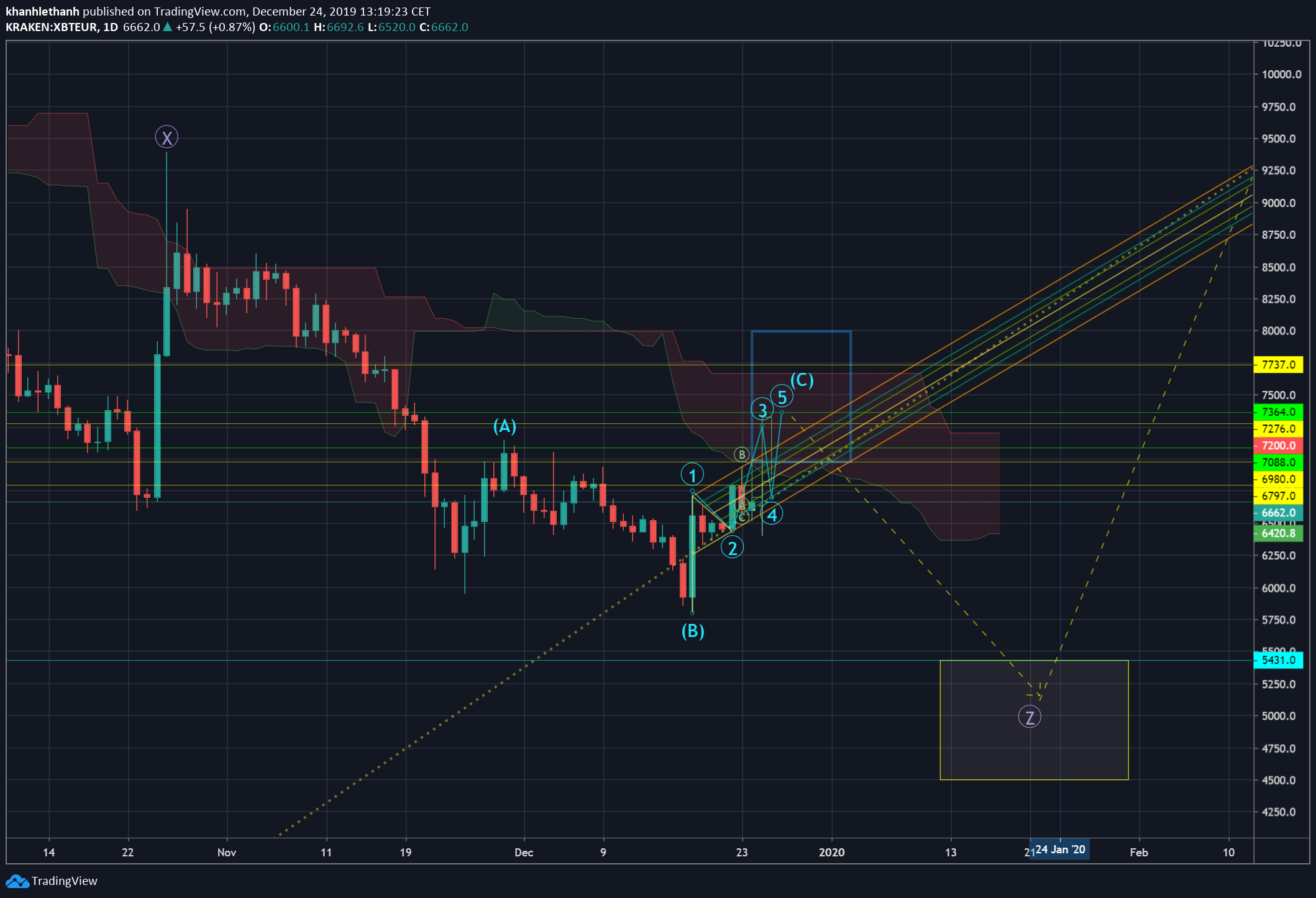Select the (A) wave label
Screen dimensions: 1316x898
(505, 426)
